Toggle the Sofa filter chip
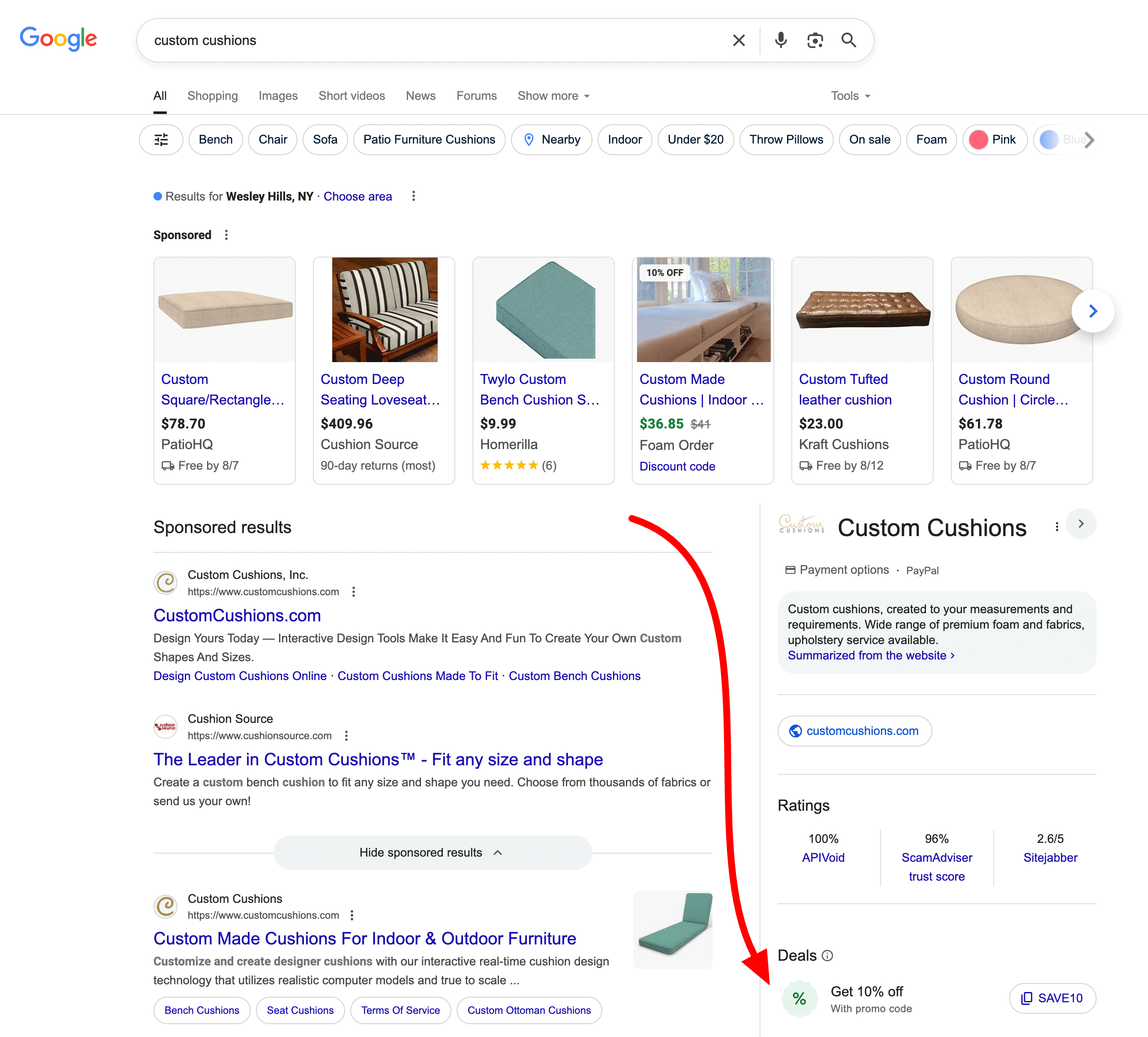The image size is (1148, 1037). 325,139
